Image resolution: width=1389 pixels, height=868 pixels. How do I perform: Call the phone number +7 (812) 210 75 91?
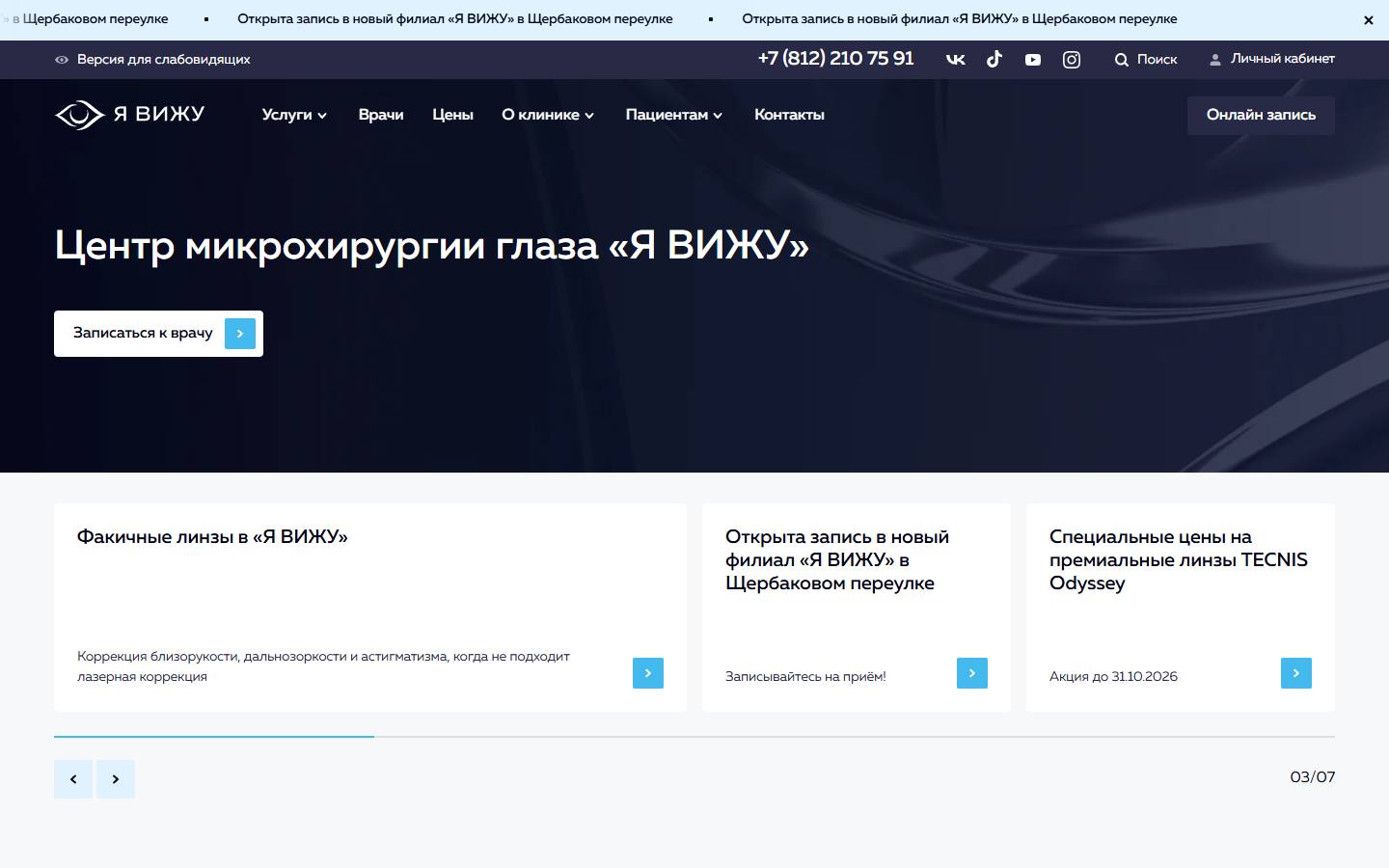(x=835, y=59)
